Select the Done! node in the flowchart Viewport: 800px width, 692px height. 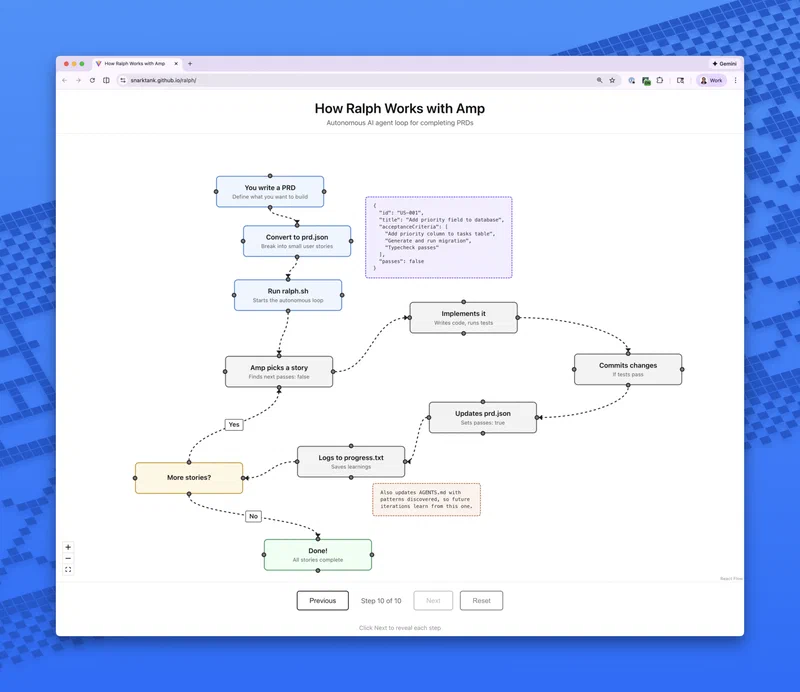318,554
